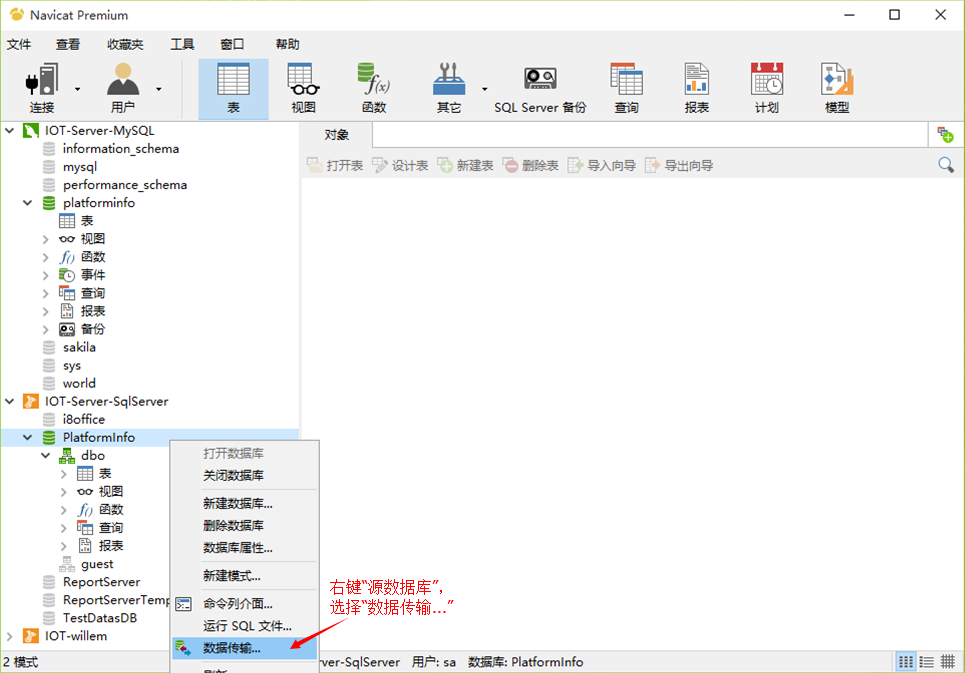Viewport: 965px width, 673px height.
Task: Click 新建表 button in object toolbar
Action: pos(466,165)
